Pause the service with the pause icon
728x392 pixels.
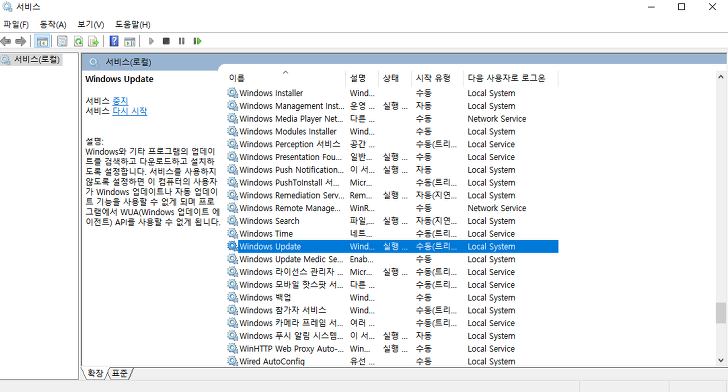pos(182,41)
